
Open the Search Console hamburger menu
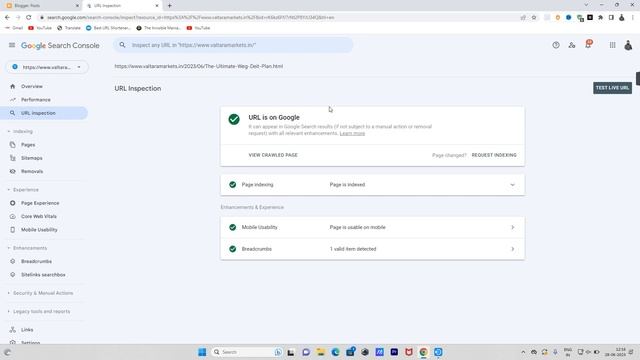pyautogui.click(x=12, y=45)
